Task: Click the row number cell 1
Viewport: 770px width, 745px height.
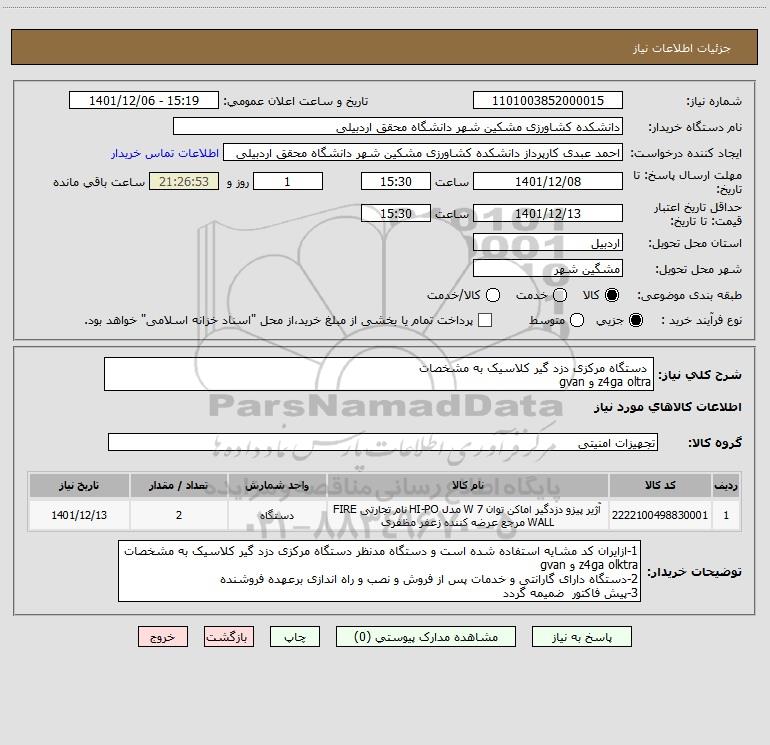Action: coord(726,515)
